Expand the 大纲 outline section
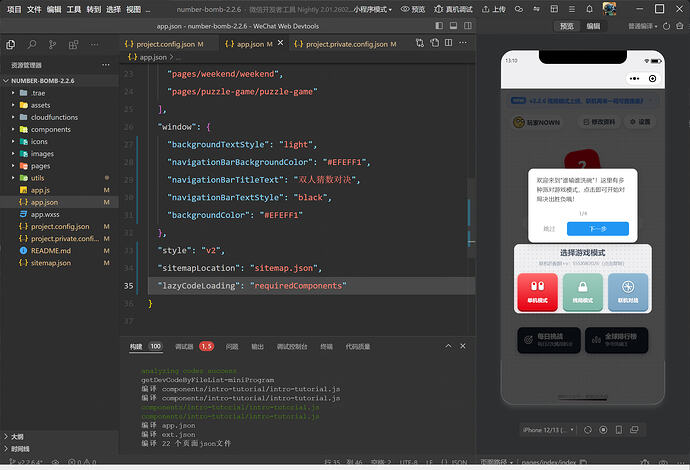The image size is (690, 470). [17, 436]
